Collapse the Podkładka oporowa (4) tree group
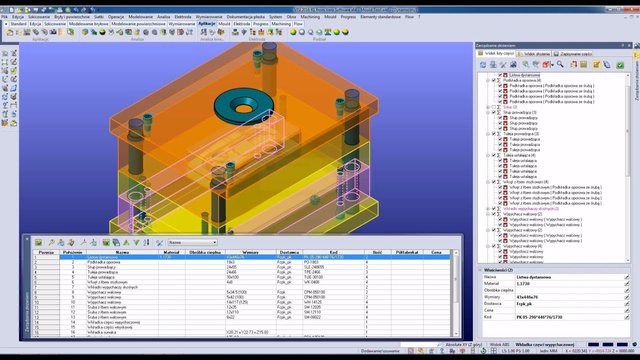The height and width of the screenshot is (360, 640). pos(488,80)
